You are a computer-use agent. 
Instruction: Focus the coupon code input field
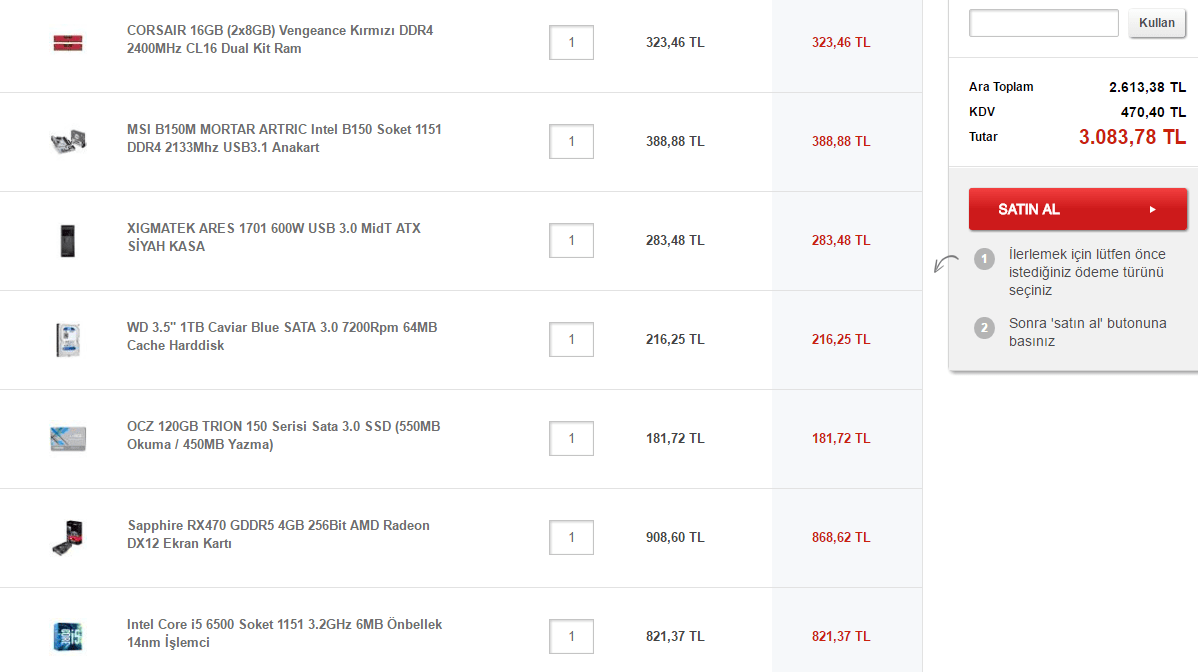tap(1043, 23)
